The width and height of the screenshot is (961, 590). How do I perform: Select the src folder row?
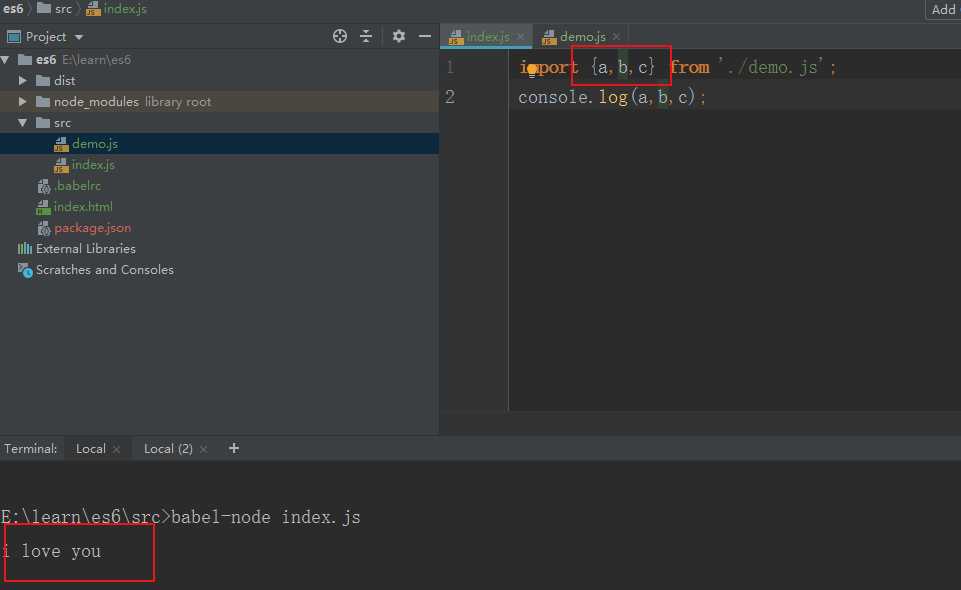click(219, 123)
